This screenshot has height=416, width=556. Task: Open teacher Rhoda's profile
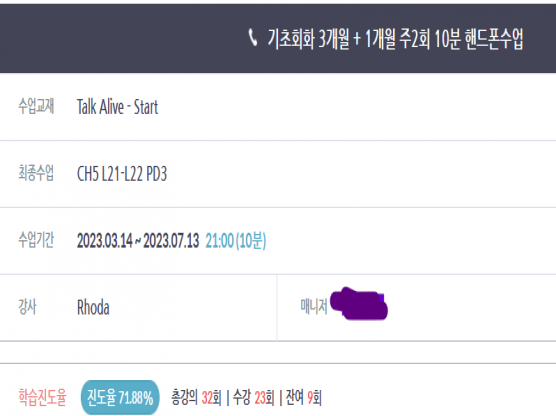tap(93, 307)
